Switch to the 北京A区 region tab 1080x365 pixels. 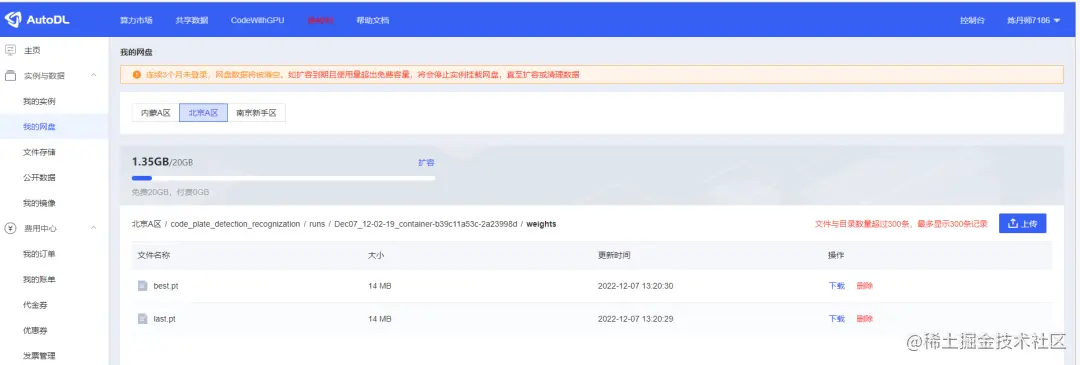pos(203,113)
